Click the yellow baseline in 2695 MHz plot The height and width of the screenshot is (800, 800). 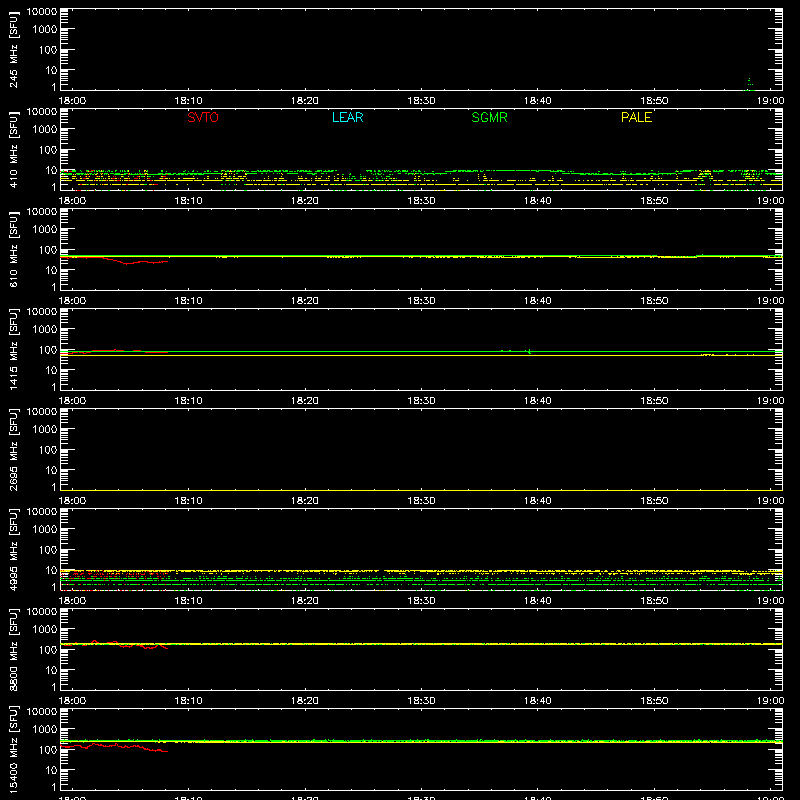click(421, 490)
